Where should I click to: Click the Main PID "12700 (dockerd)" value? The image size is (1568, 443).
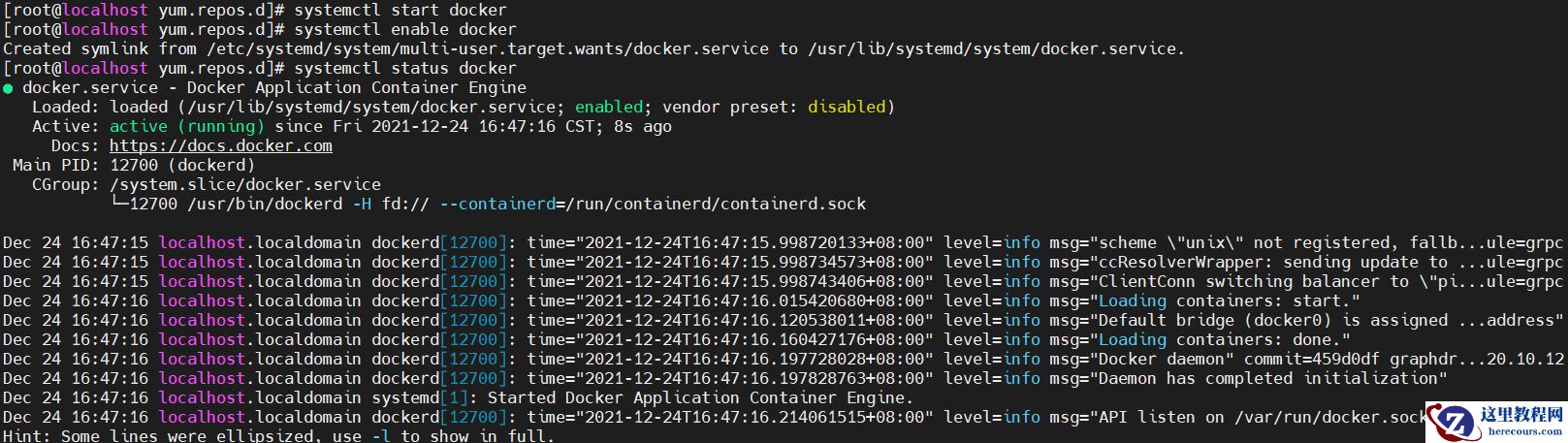pos(182,165)
